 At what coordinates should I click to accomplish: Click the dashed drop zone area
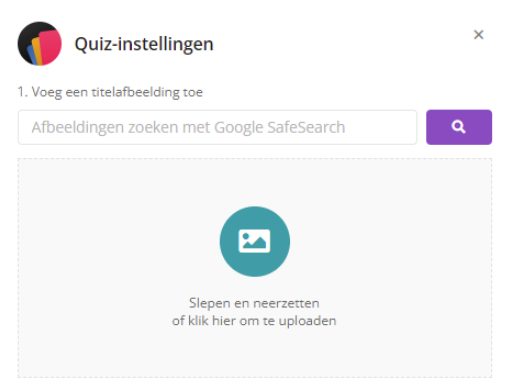point(255,268)
